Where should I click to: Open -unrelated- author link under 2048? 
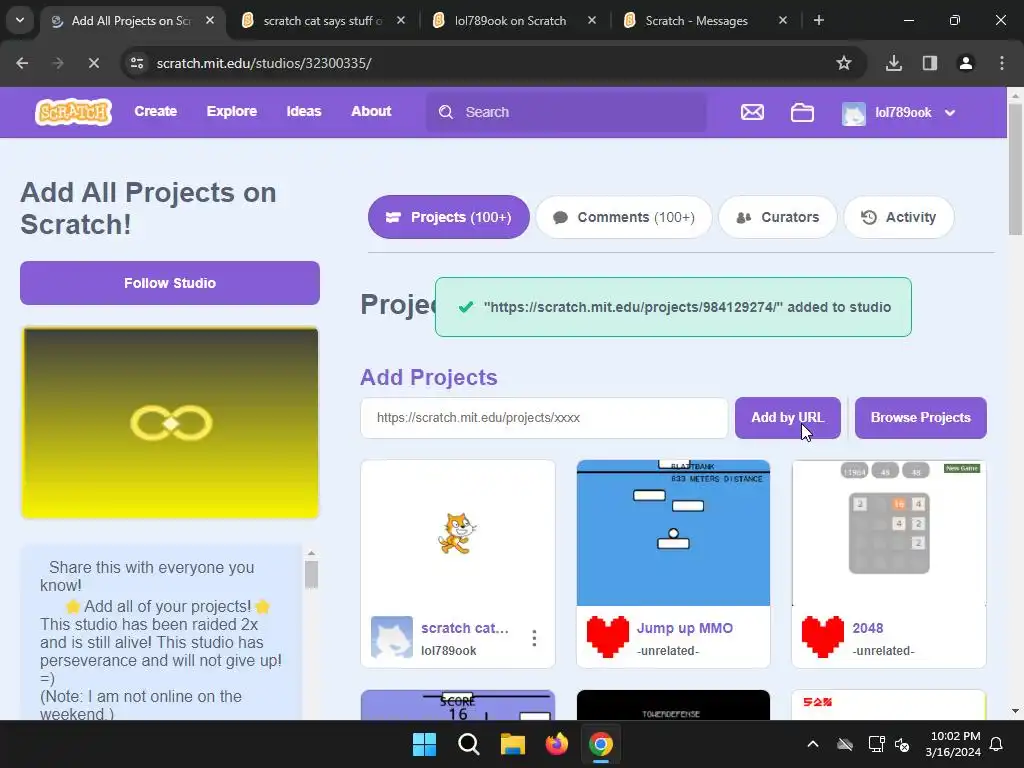[883, 650]
